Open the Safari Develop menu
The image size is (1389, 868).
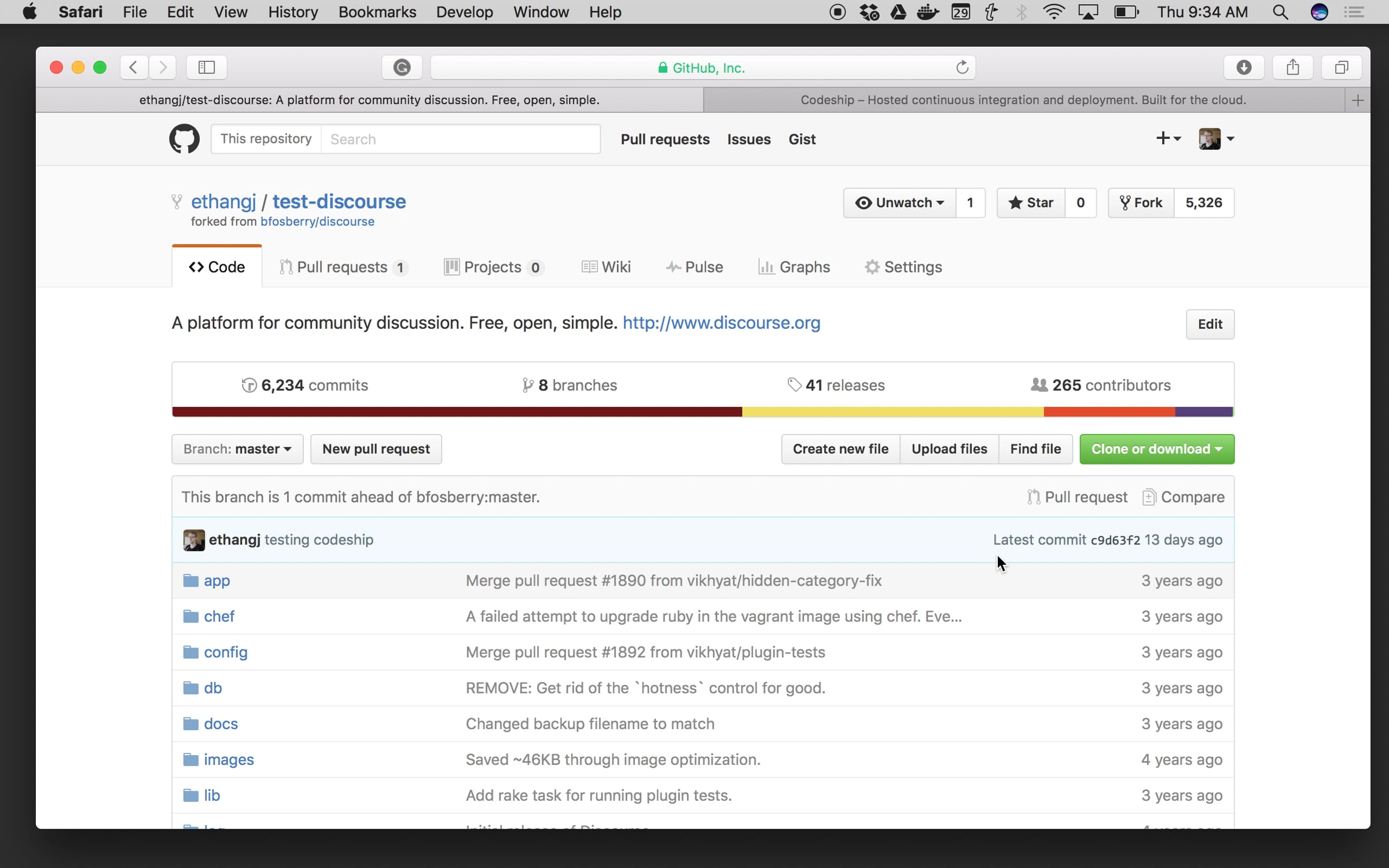pos(464,12)
